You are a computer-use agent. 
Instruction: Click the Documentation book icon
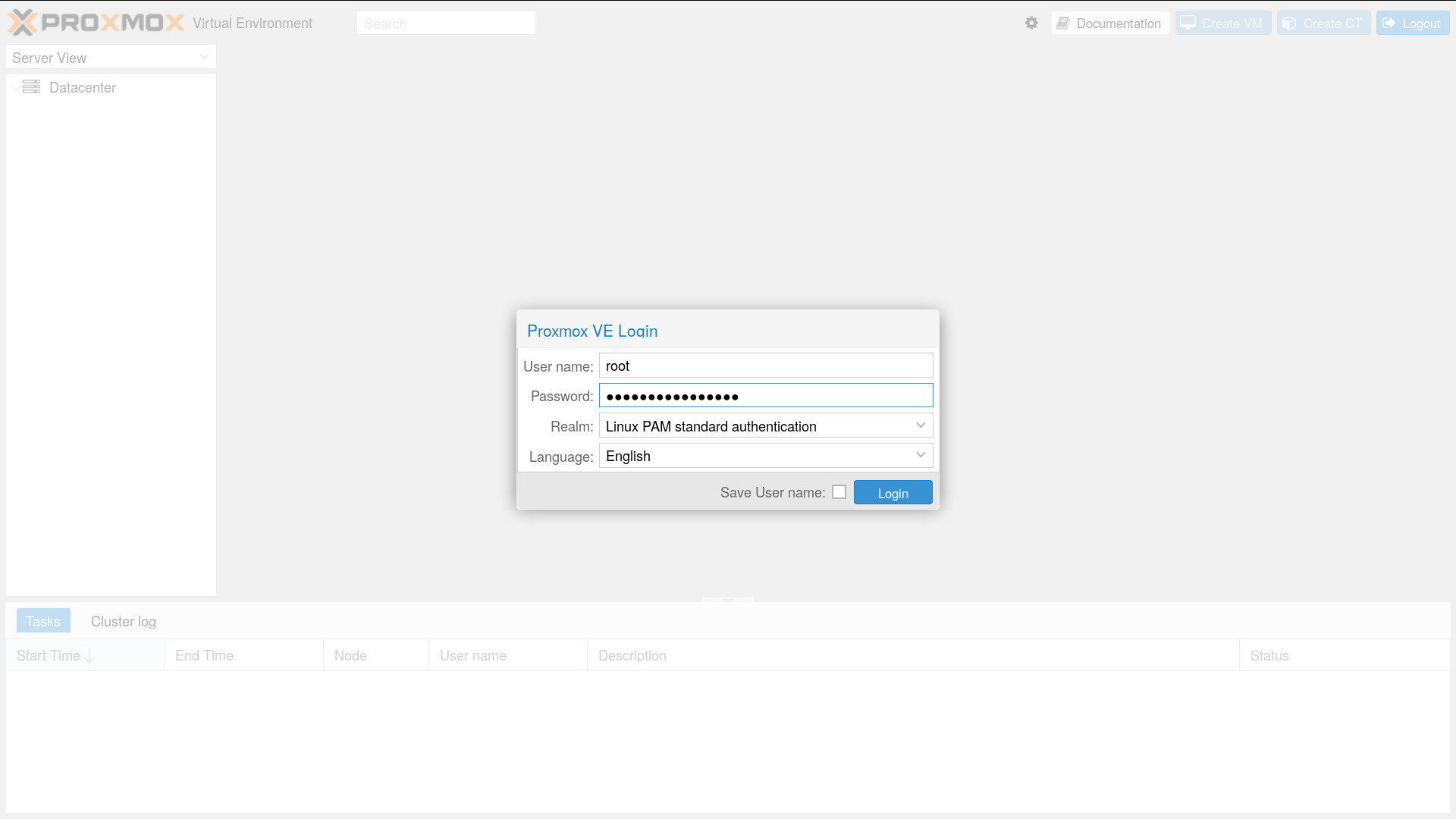[1063, 23]
